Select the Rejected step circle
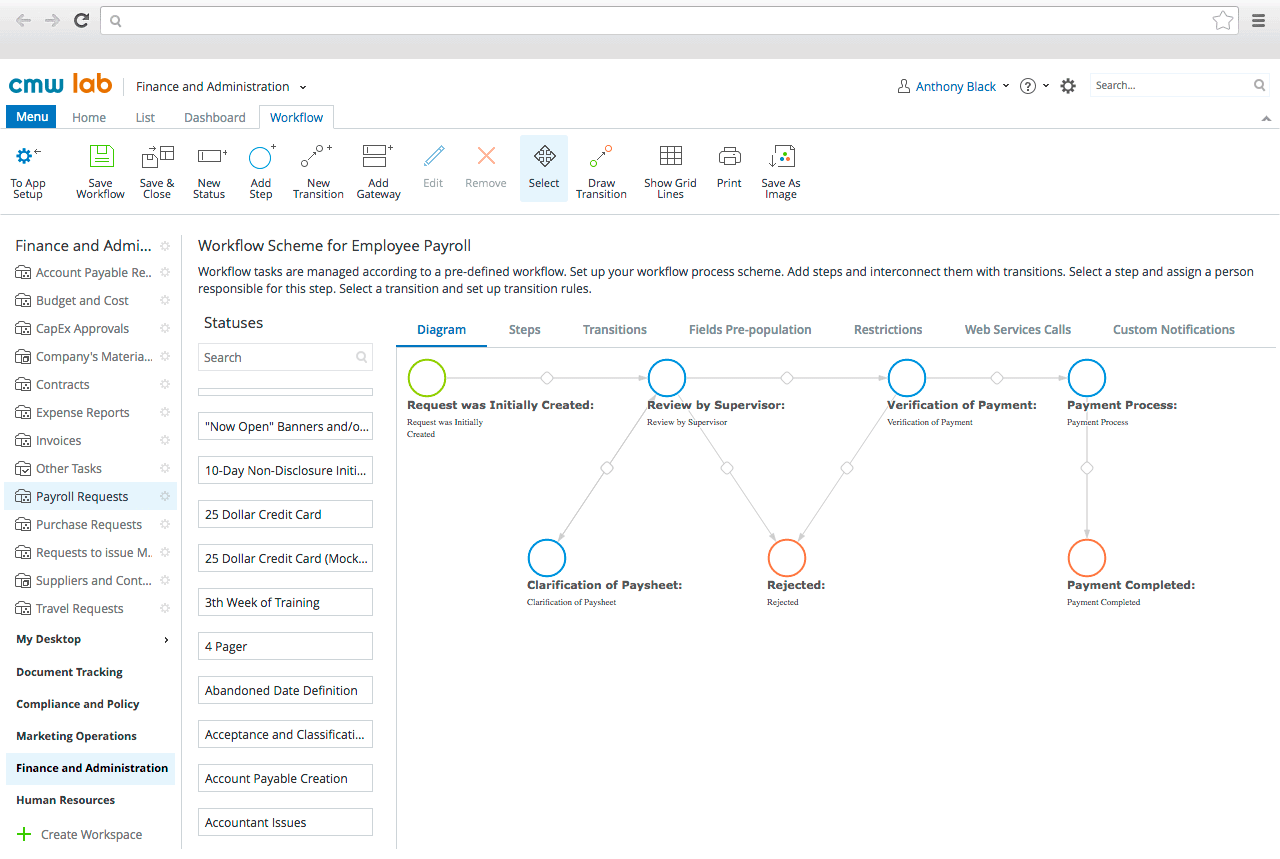The width and height of the screenshot is (1280, 859). pos(787,558)
